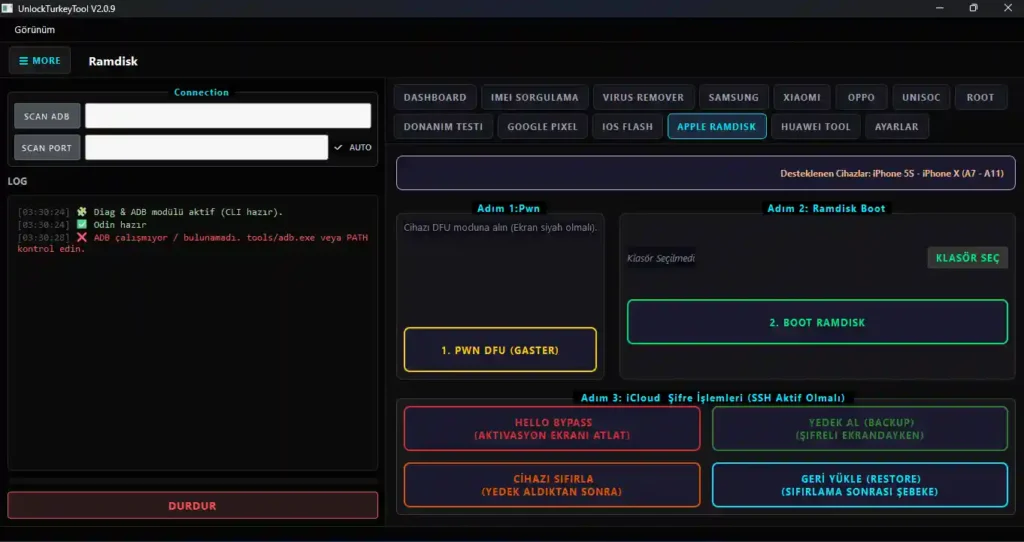Click the Ramdisk page title
This screenshot has height=542, width=1024.
113,61
